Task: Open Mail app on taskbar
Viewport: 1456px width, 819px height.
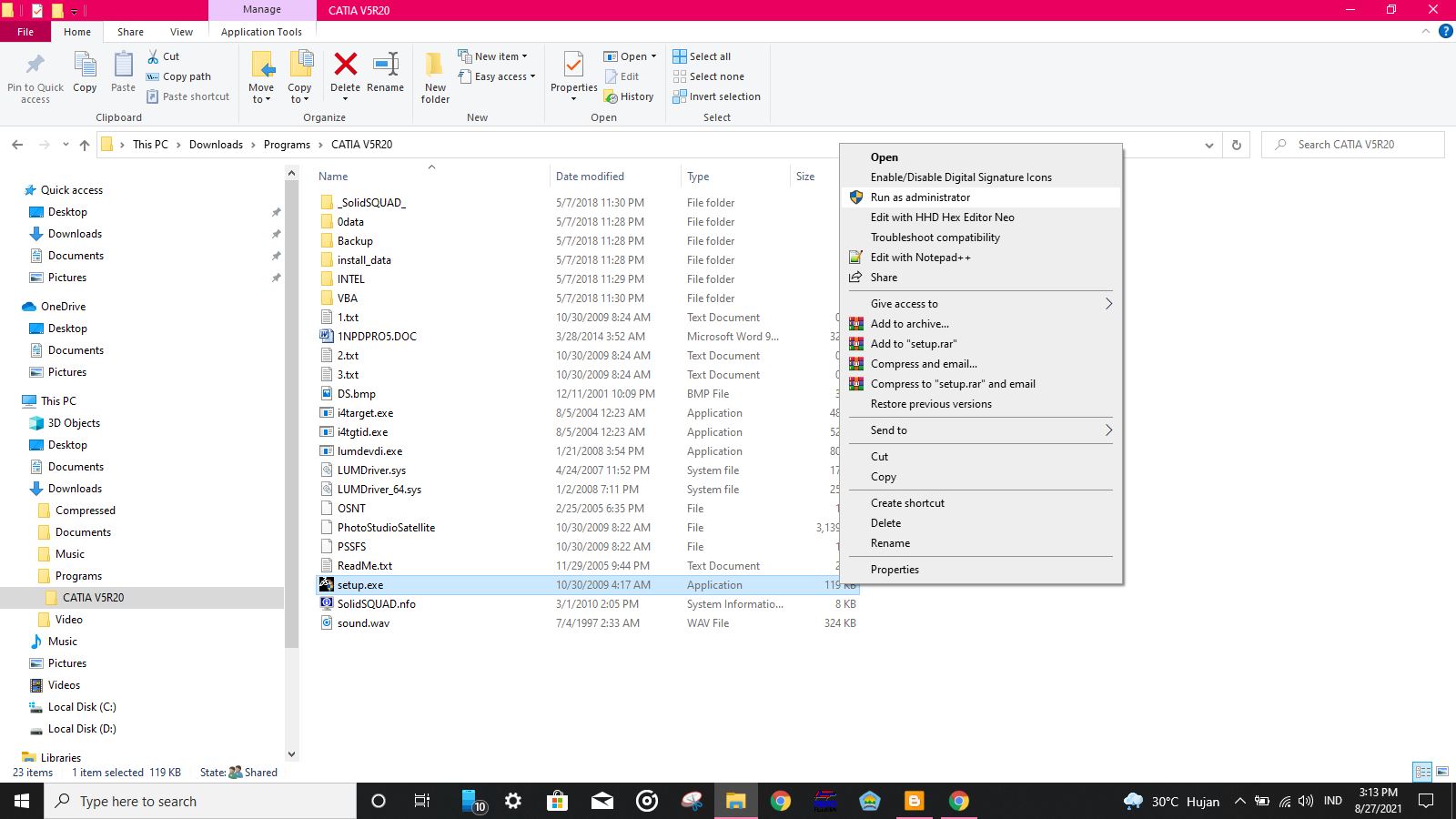Action: [602, 801]
